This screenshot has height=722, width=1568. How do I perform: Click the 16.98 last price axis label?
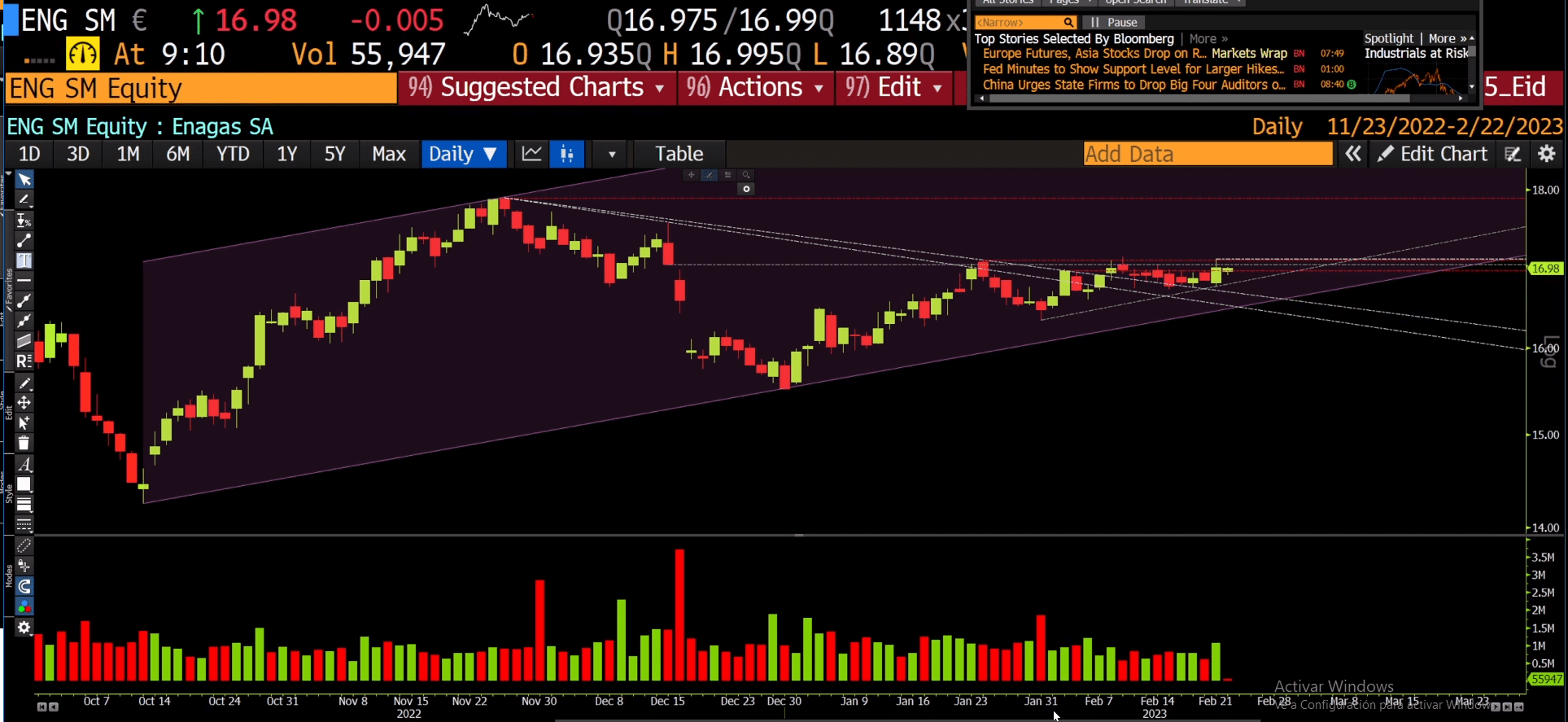point(1546,269)
